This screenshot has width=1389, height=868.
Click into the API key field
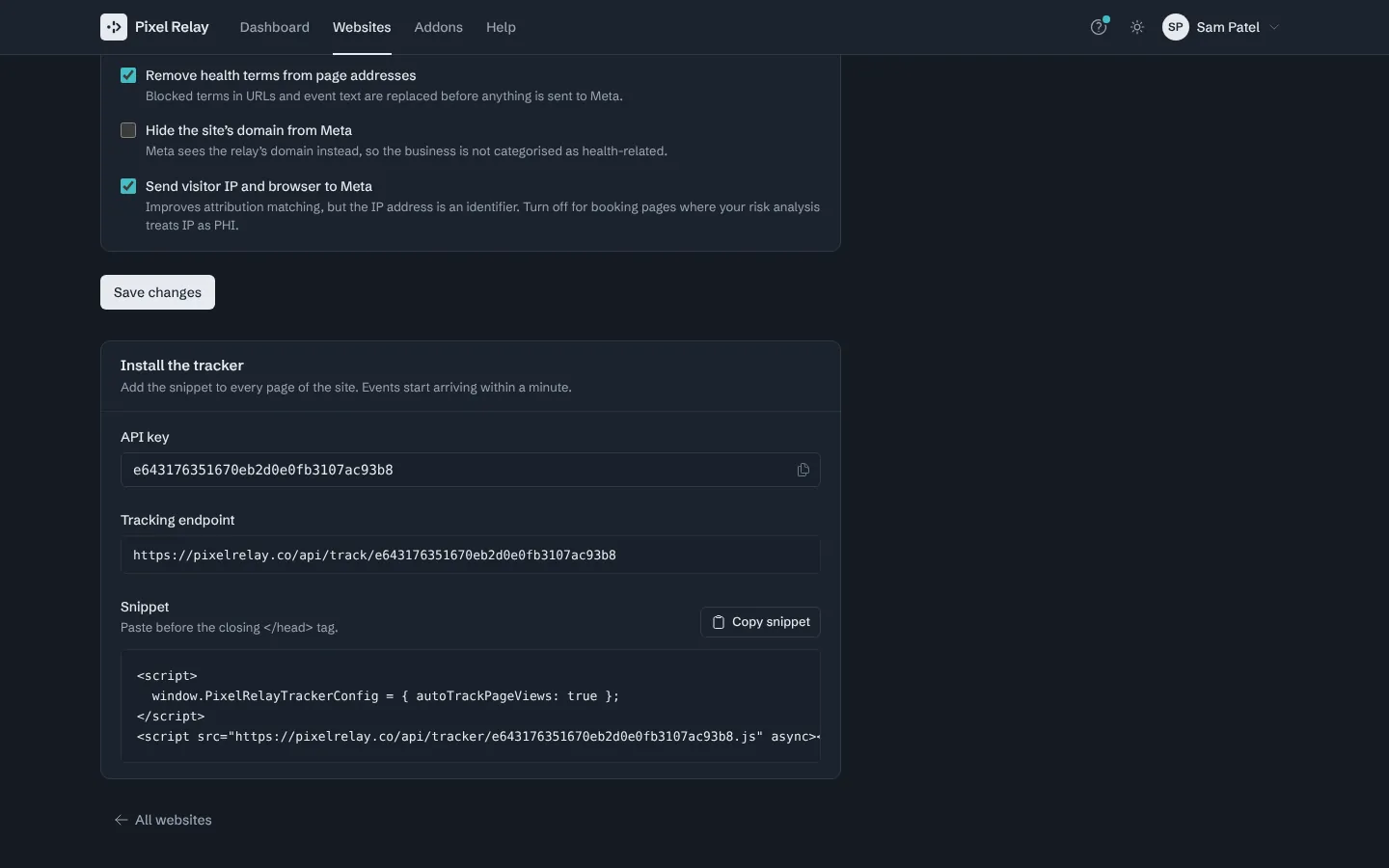tap(471, 470)
